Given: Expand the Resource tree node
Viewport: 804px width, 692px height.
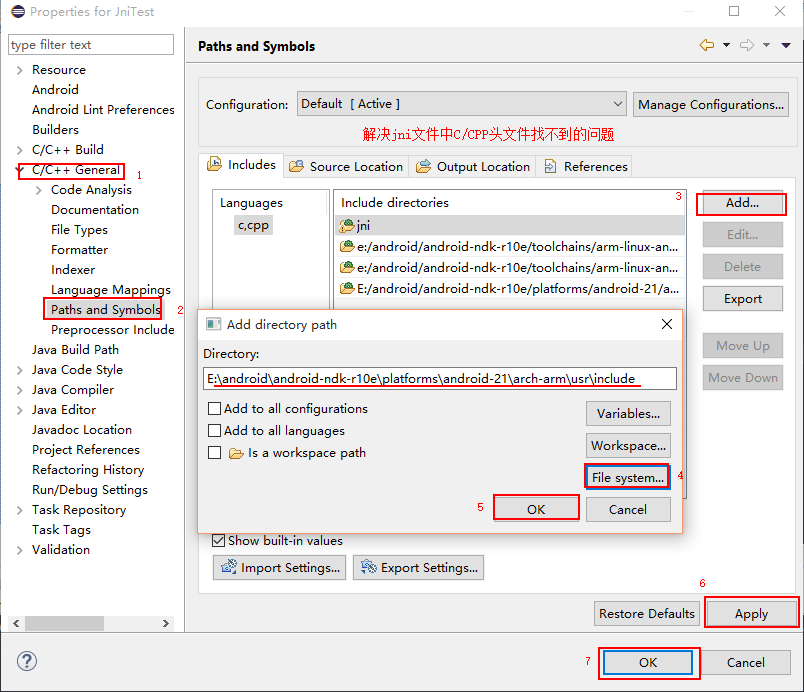Looking at the screenshot, I should point(19,70).
